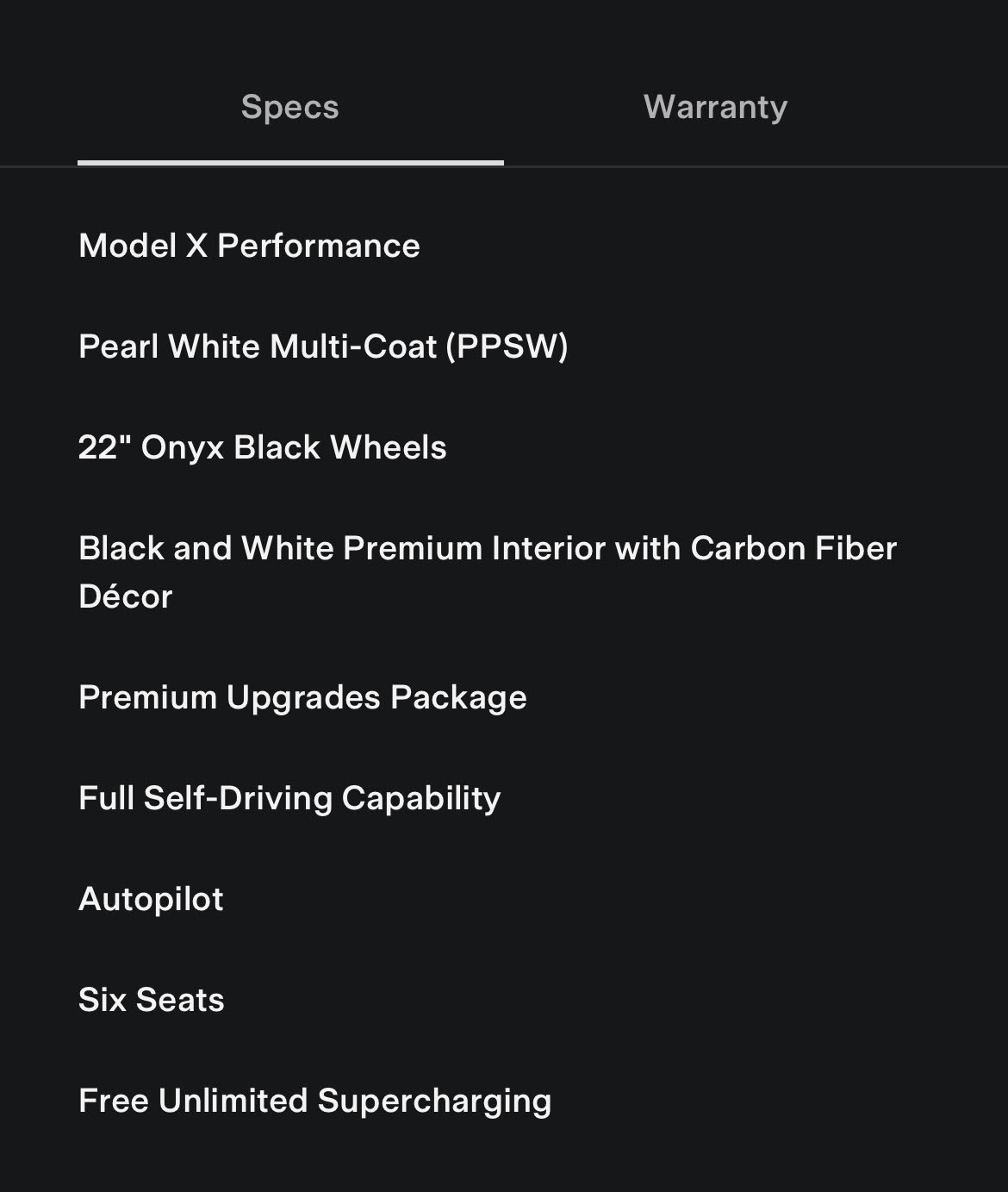This screenshot has height=1192, width=1008.
Task: Click the word Performance in the model name
Action: pyautogui.click(x=319, y=246)
